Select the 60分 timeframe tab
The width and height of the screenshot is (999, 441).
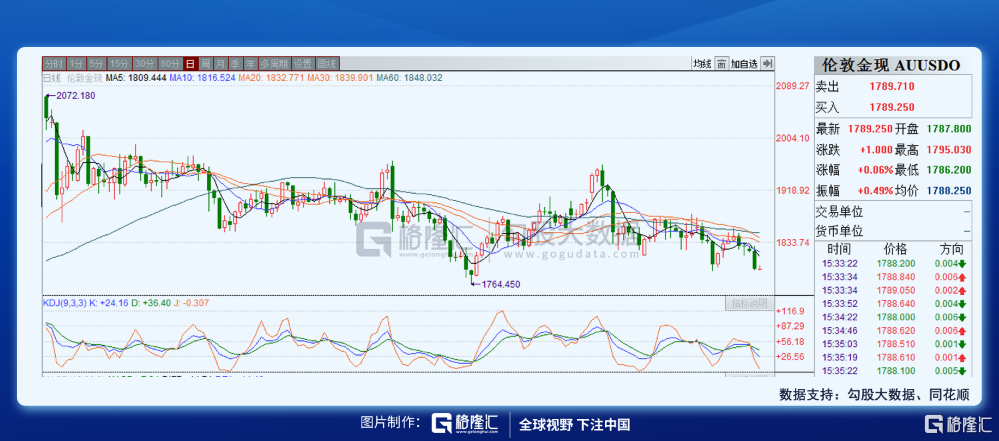(171, 64)
